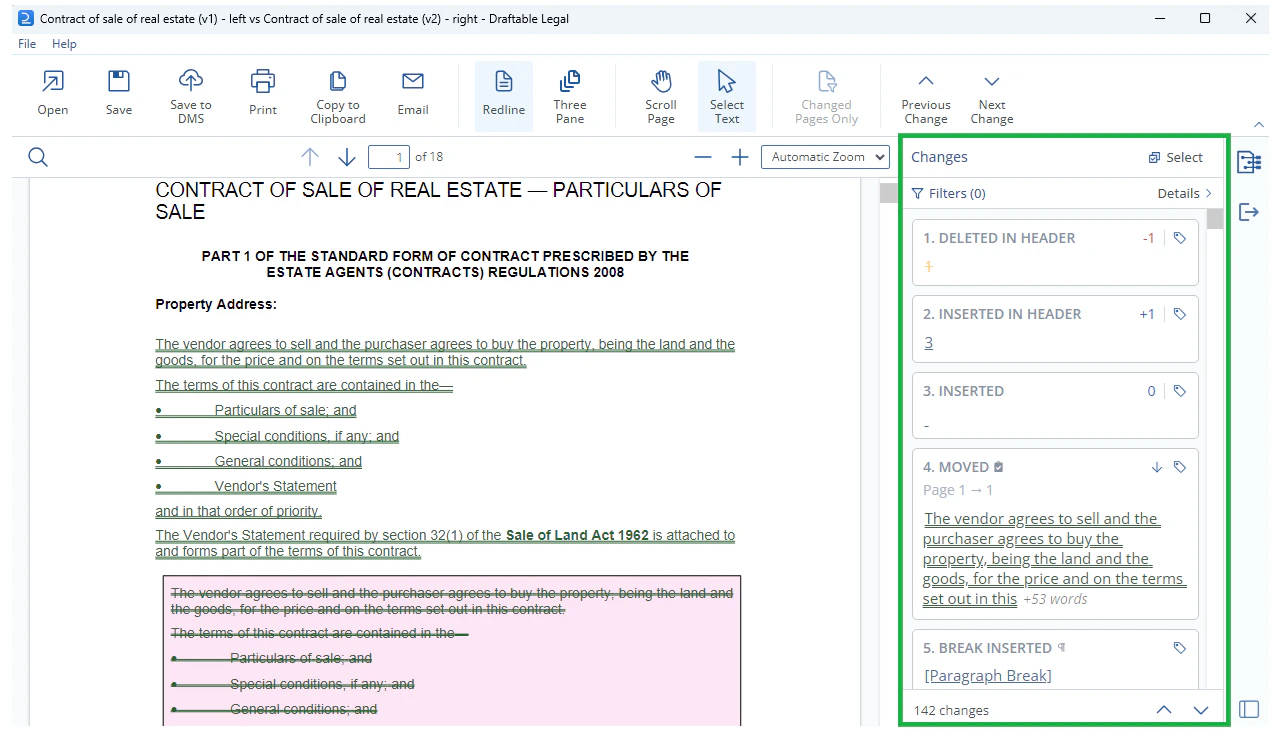Copy comparison to clipboard
This screenshot has width=1275, height=731.
pyautogui.click(x=338, y=96)
